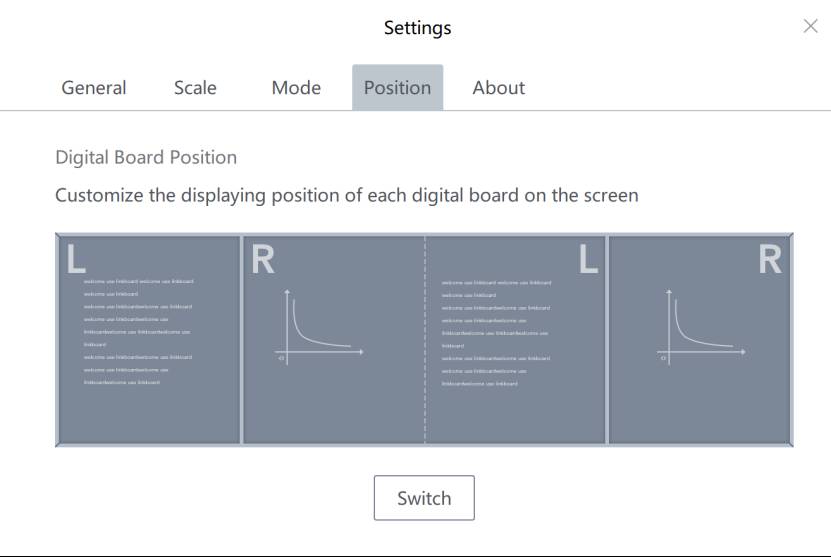The width and height of the screenshot is (831, 557).
Task: Click the text lines in the third board
Action: tap(496, 333)
